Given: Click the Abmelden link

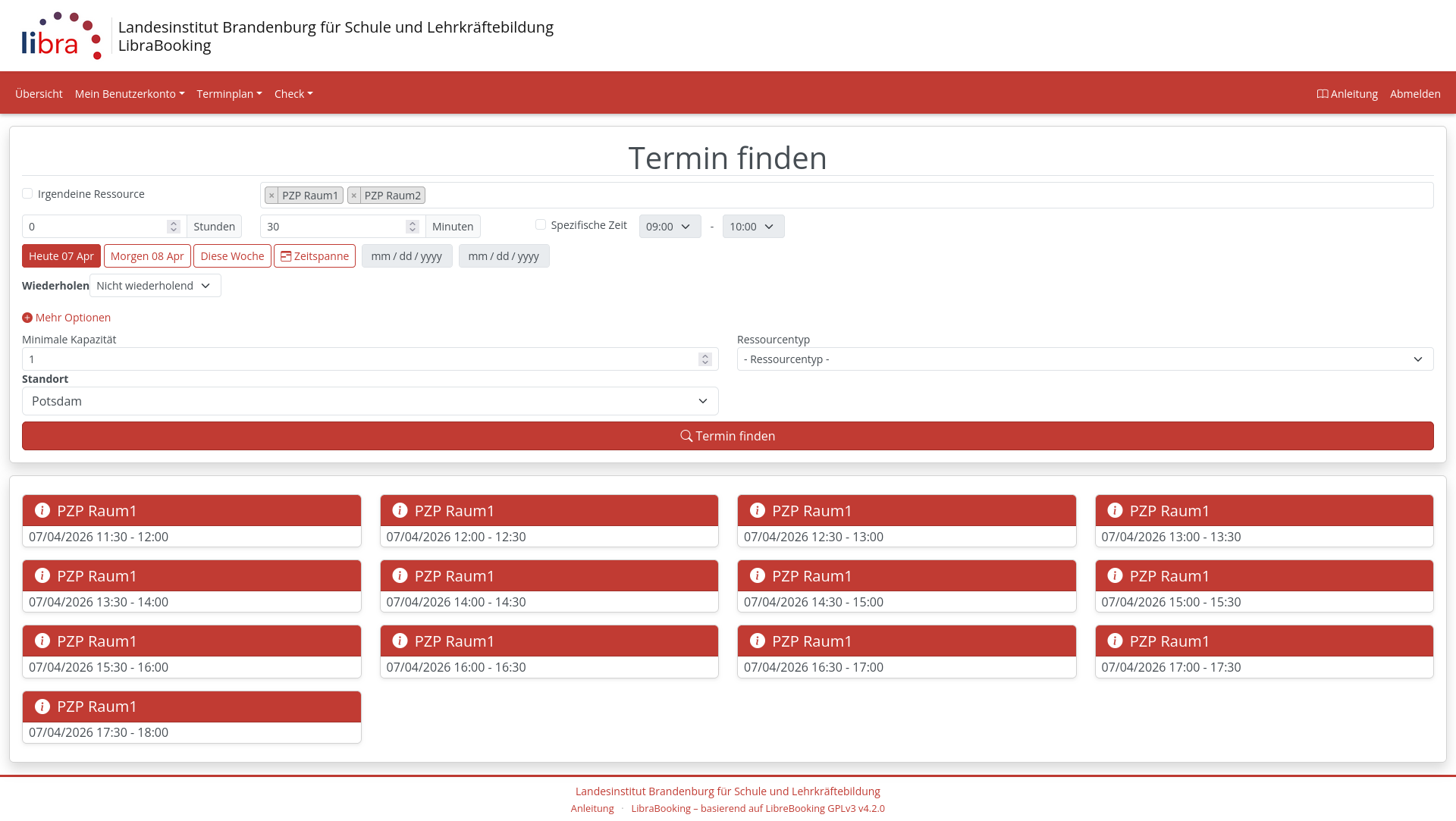Looking at the screenshot, I should point(1415,93).
